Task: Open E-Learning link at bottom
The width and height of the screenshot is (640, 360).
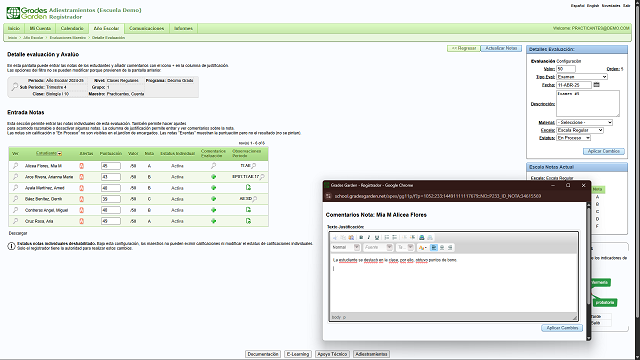Action: point(298,354)
